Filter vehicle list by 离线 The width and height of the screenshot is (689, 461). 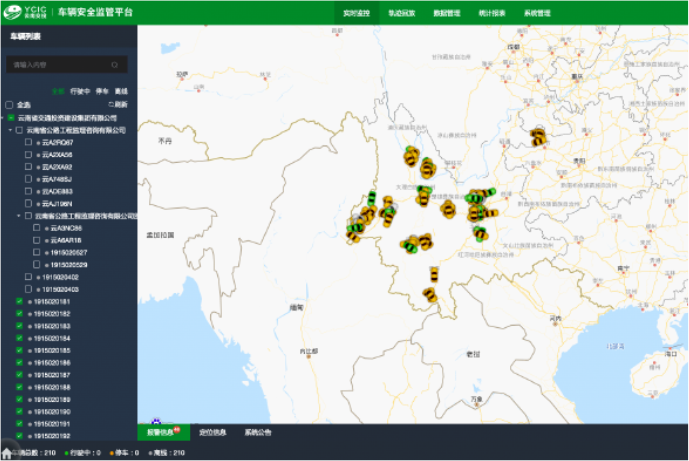point(121,91)
